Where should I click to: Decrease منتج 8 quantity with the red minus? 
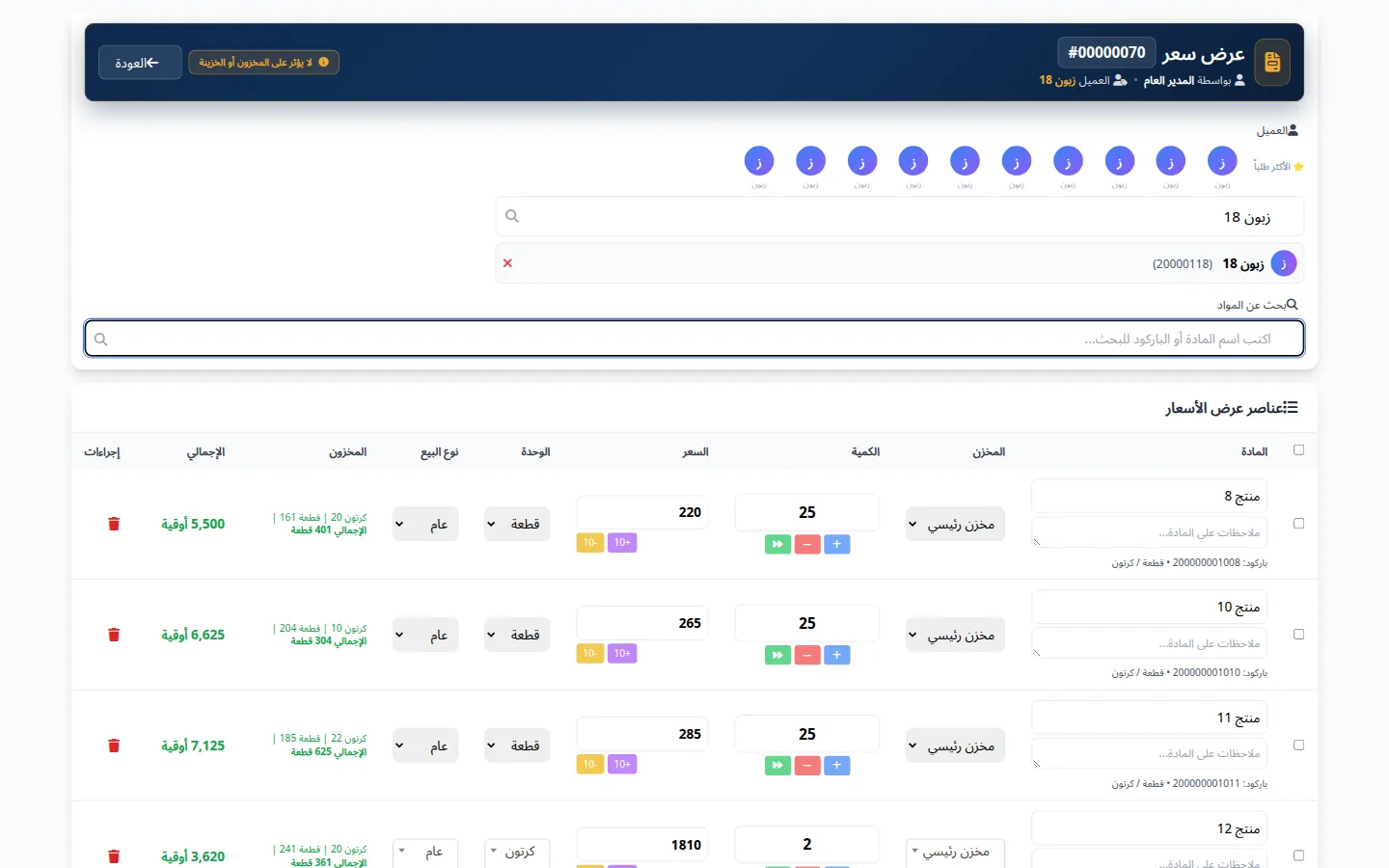coord(807,544)
